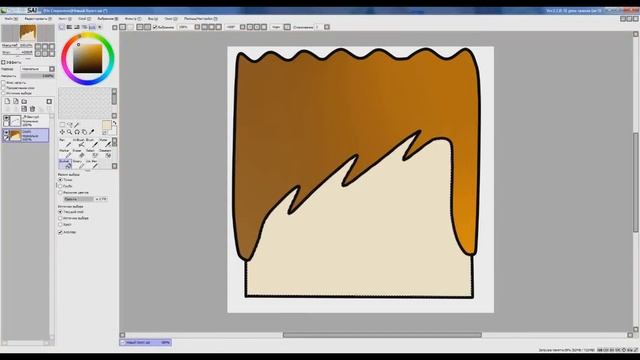This screenshot has width=640, height=360.
Task: Select the brown painted layer row
Action: tap(25, 135)
